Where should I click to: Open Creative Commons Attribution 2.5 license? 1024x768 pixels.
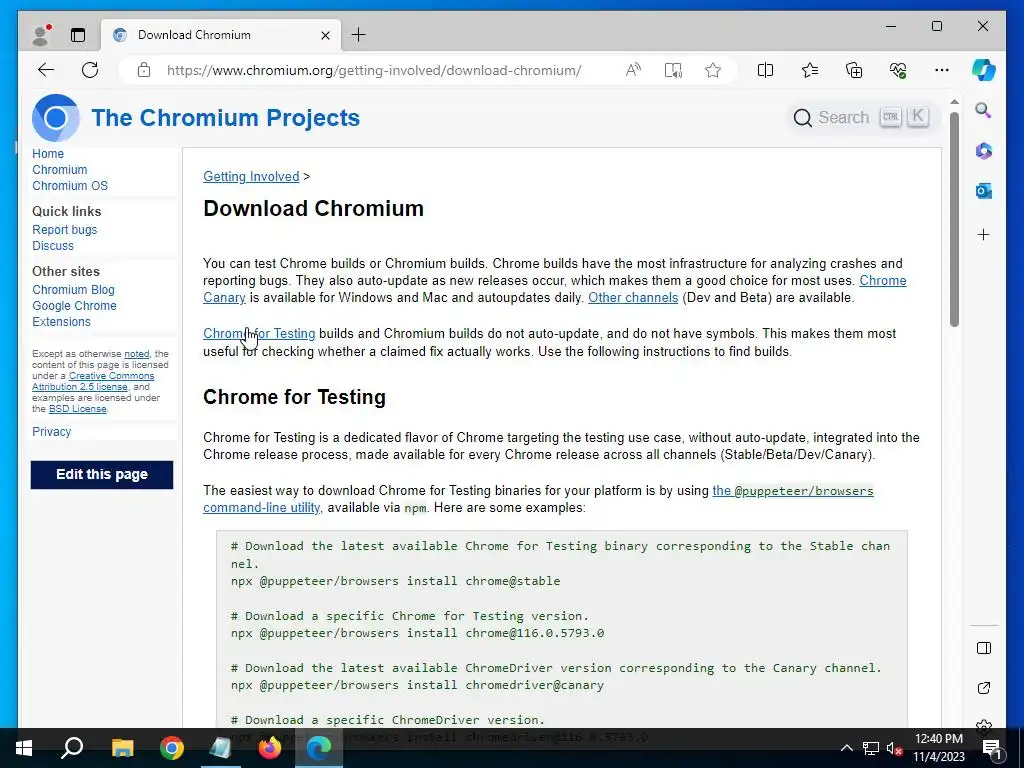(93, 381)
